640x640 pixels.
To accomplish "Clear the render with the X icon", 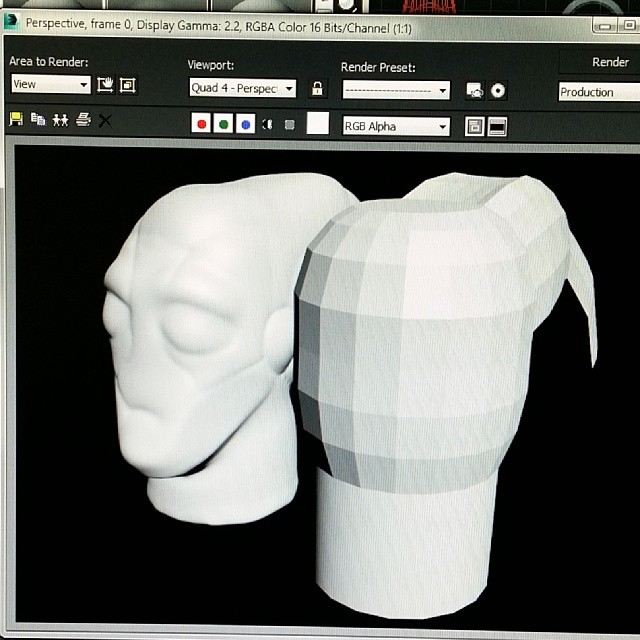I will [105, 121].
